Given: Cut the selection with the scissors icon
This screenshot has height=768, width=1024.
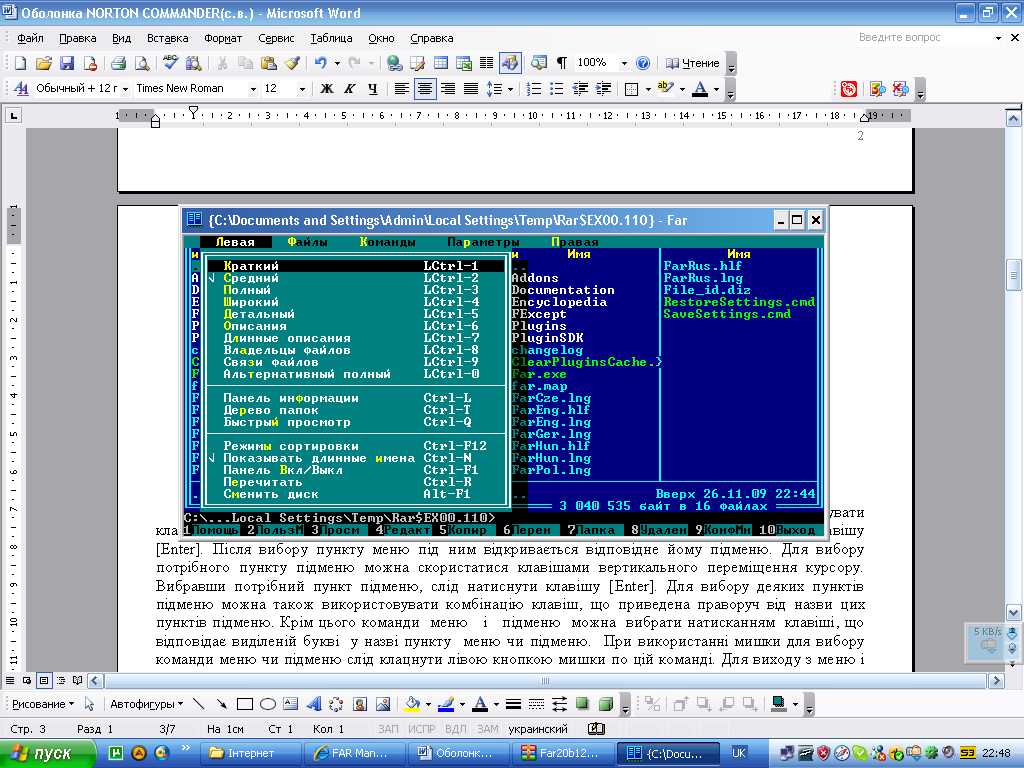Looking at the screenshot, I should [x=222, y=63].
